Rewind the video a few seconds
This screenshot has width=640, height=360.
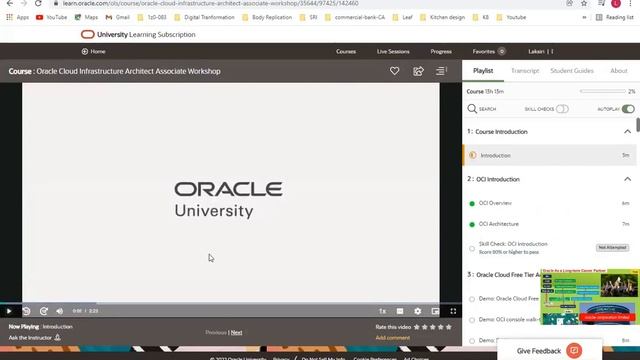[27, 311]
